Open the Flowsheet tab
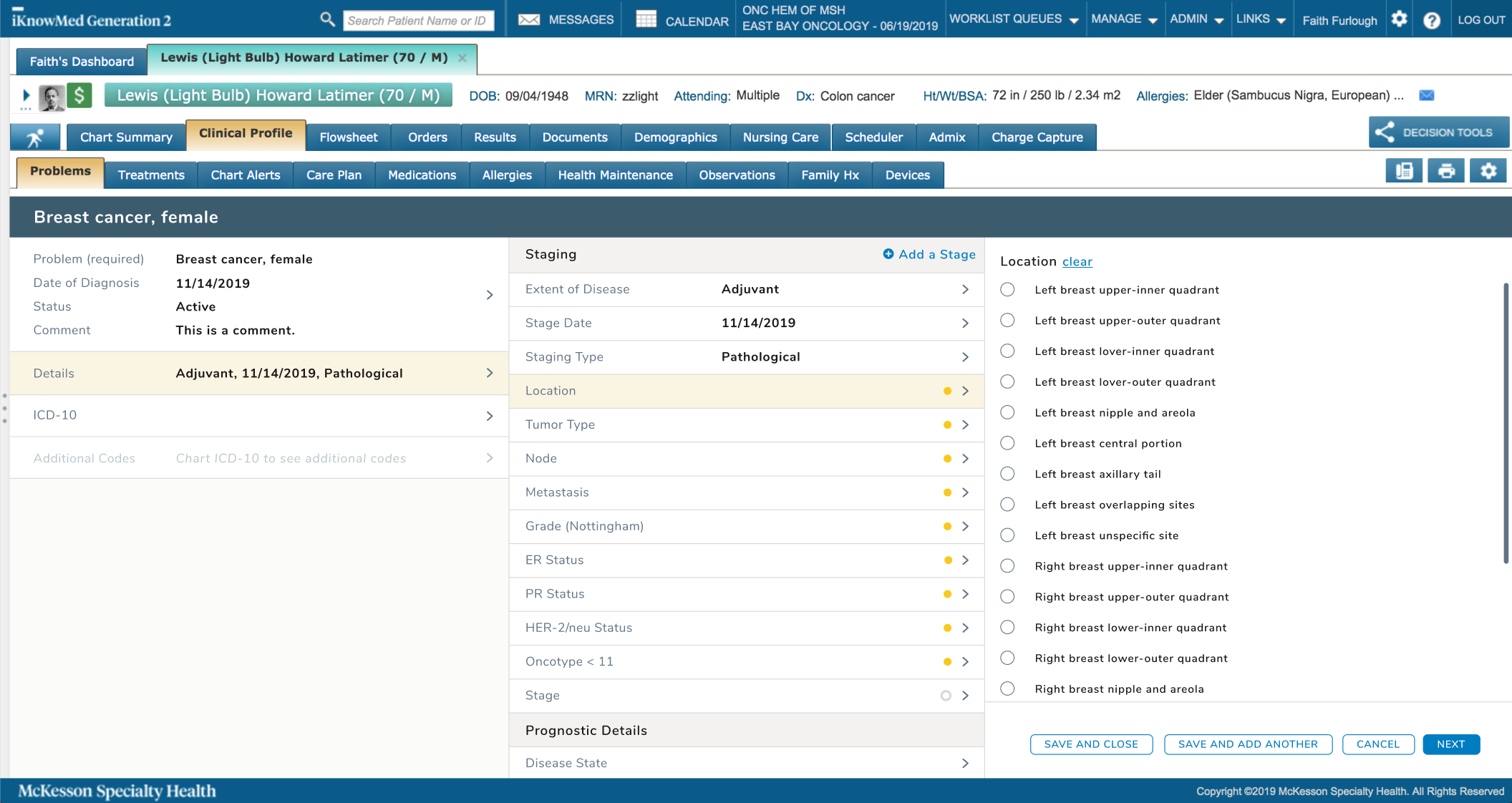Viewport: 1512px width, 803px height. [x=348, y=137]
